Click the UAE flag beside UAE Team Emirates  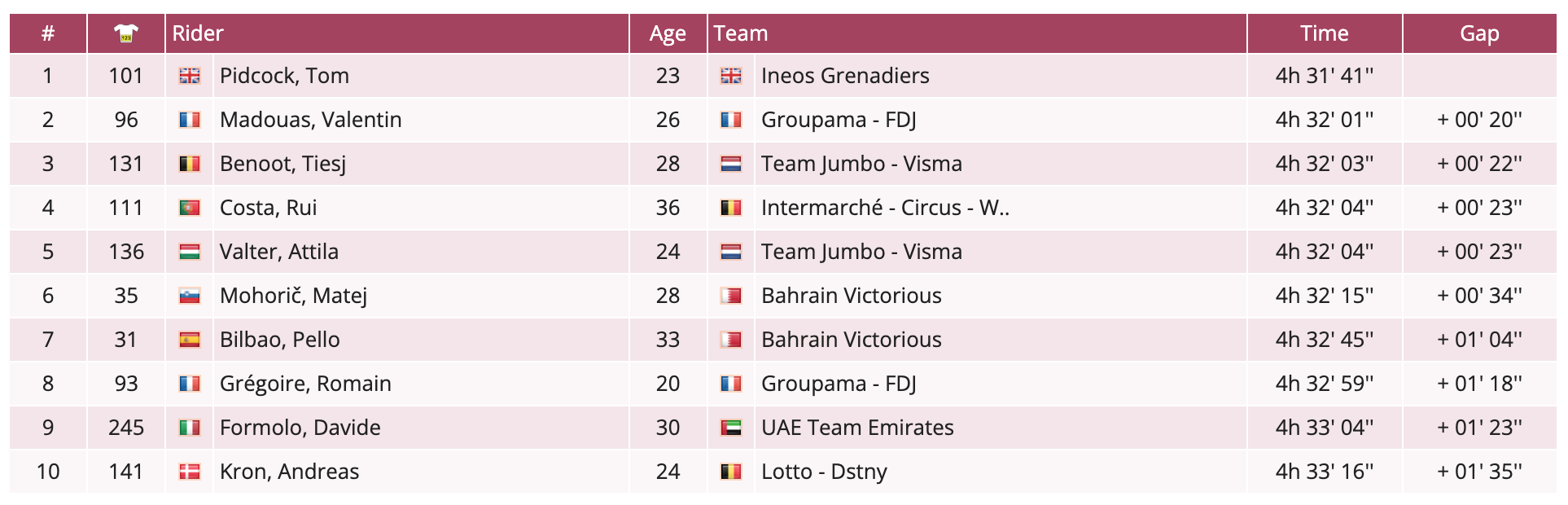731,428
